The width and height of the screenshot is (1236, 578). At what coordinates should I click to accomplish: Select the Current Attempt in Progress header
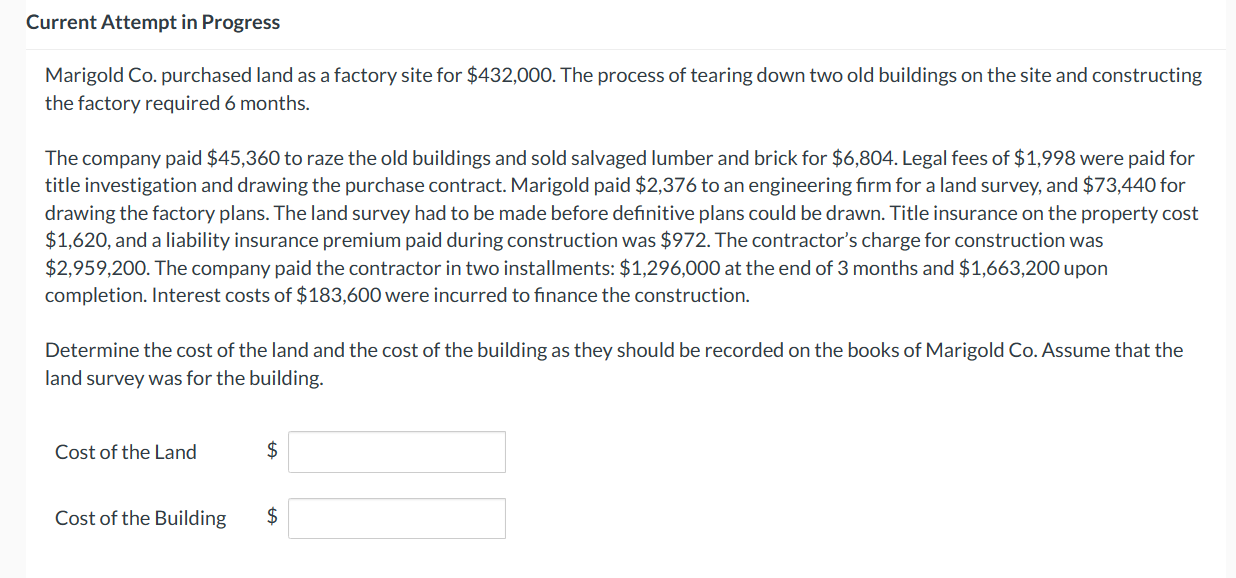point(153,21)
